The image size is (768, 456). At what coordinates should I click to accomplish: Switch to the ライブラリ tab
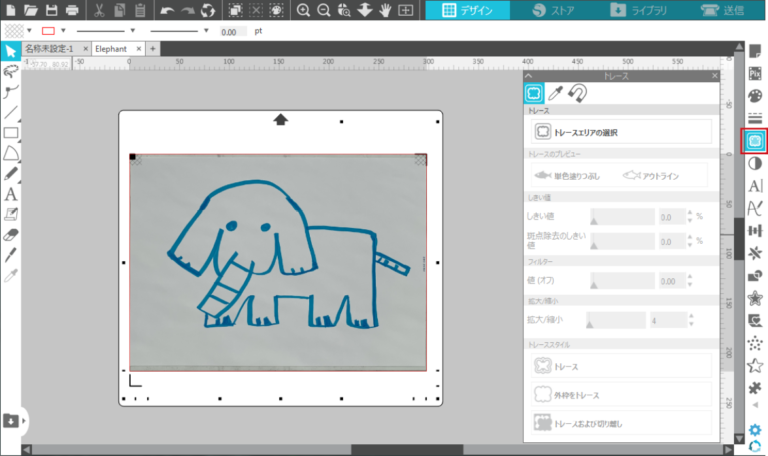[637, 10]
